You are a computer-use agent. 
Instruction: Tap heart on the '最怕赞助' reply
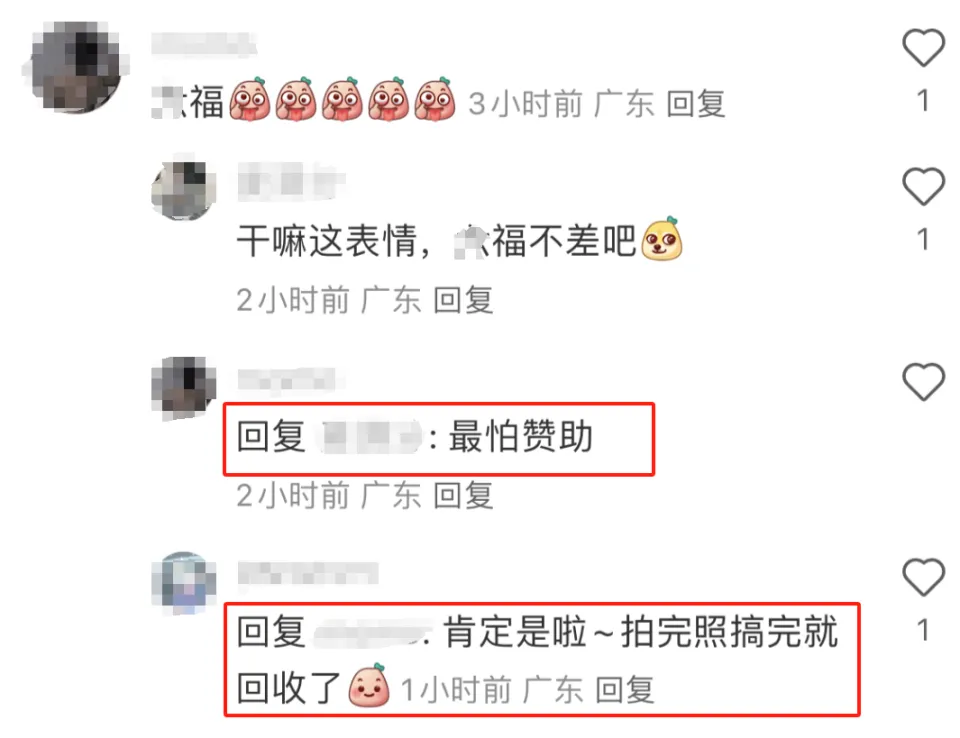coord(923,382)
